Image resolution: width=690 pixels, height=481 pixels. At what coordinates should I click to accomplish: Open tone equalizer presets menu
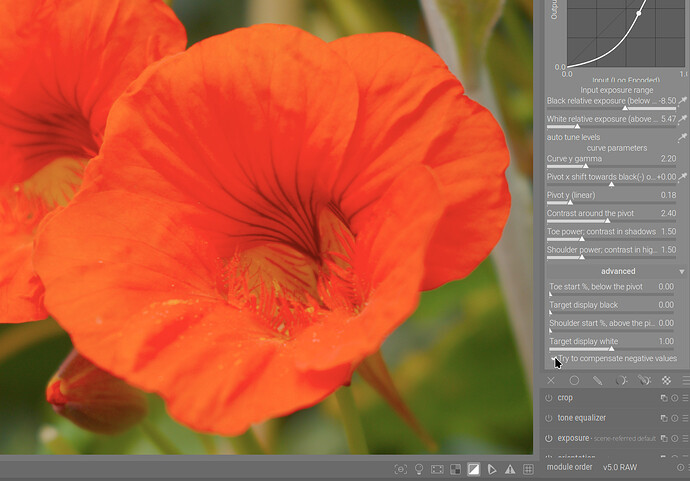686,418
